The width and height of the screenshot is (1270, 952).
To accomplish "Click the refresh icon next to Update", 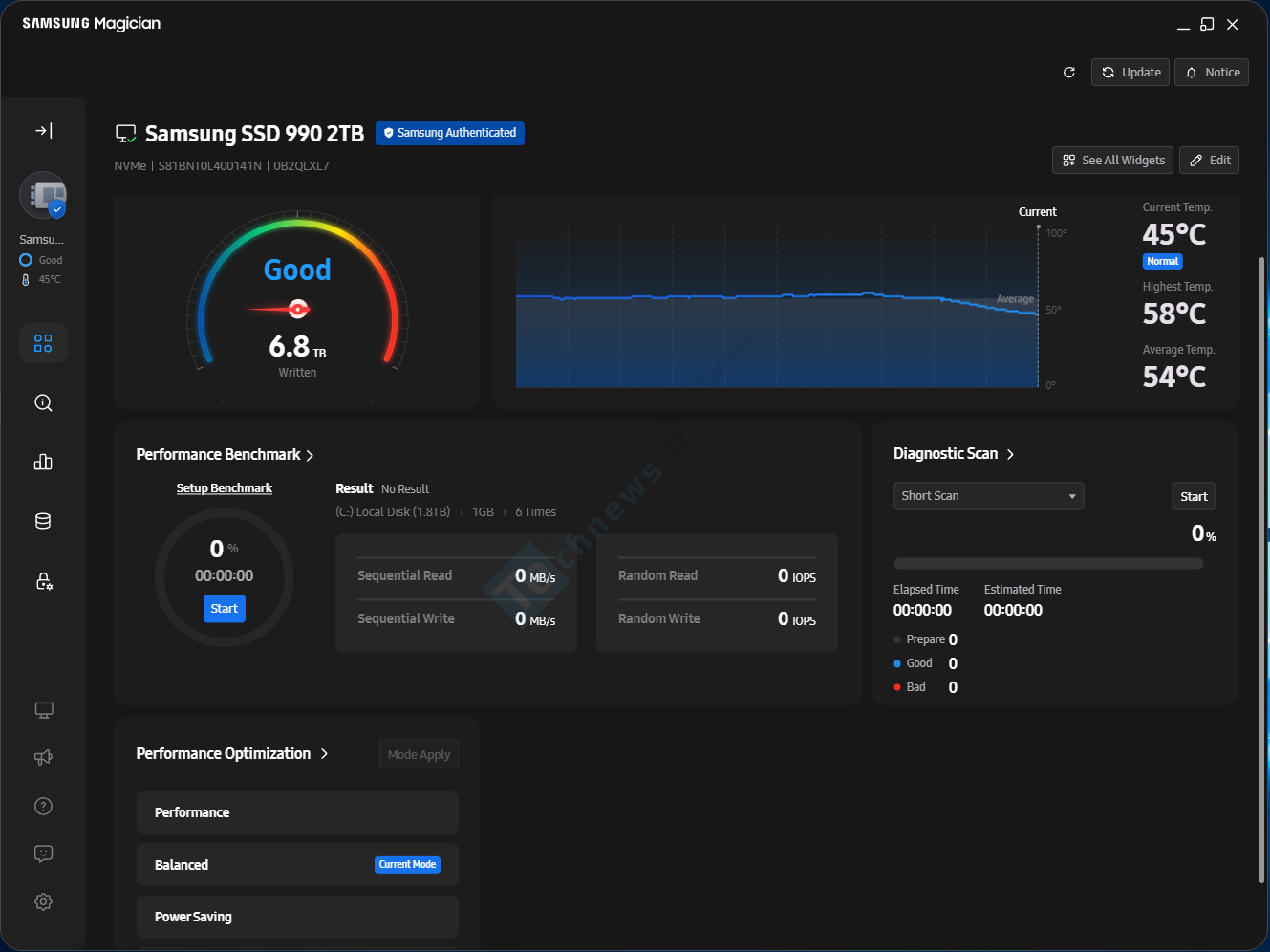I will (1069, 73).
